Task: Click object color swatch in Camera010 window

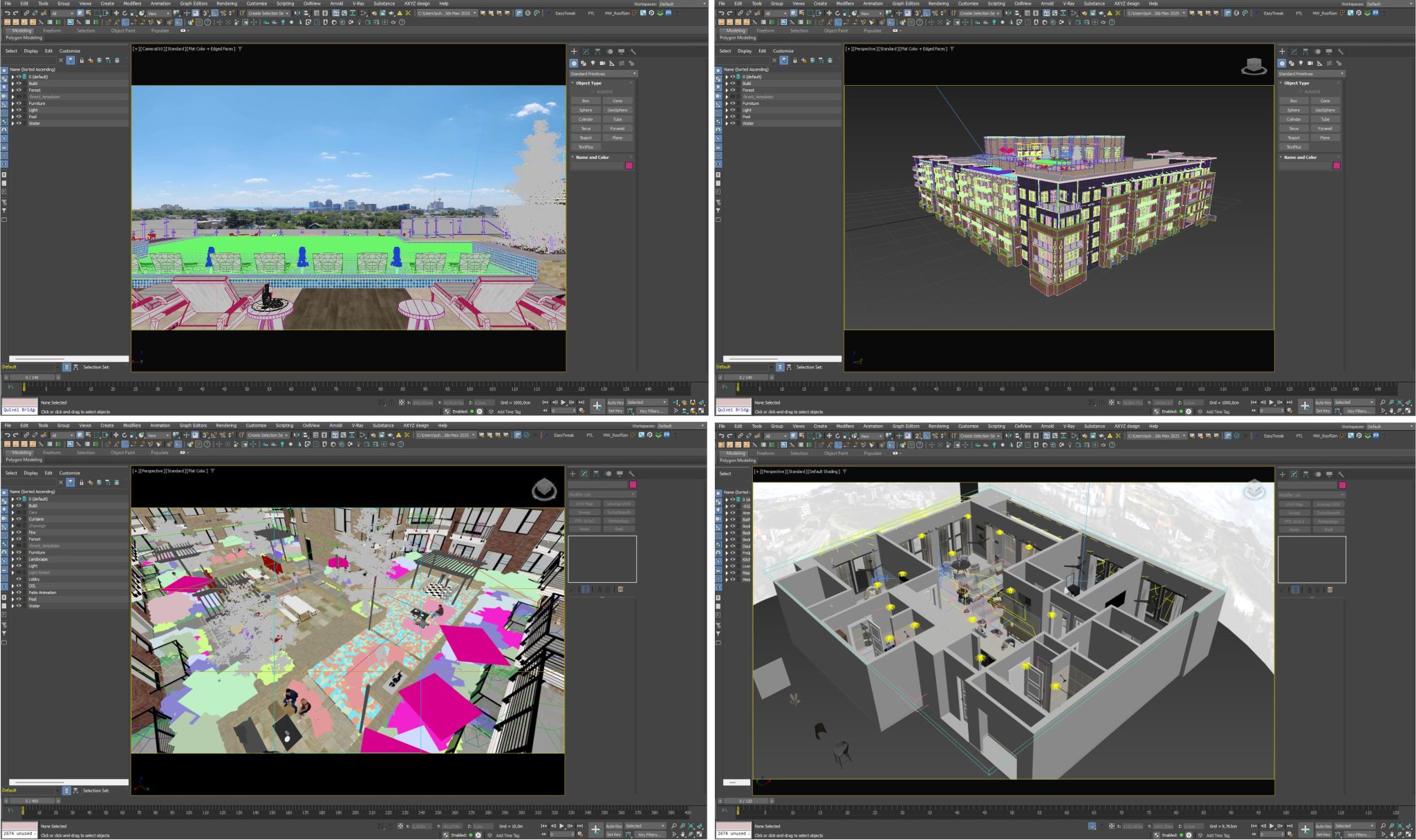Action: [x=629, y=165]
